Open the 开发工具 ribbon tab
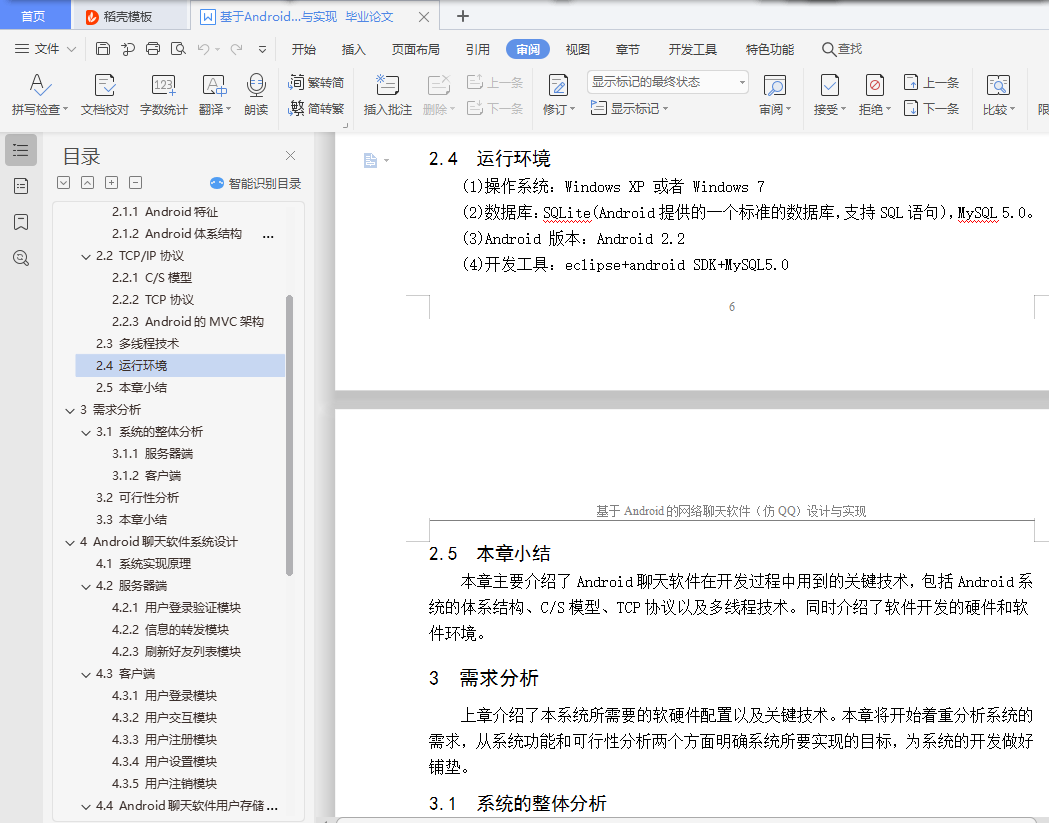 pos(692,50)
